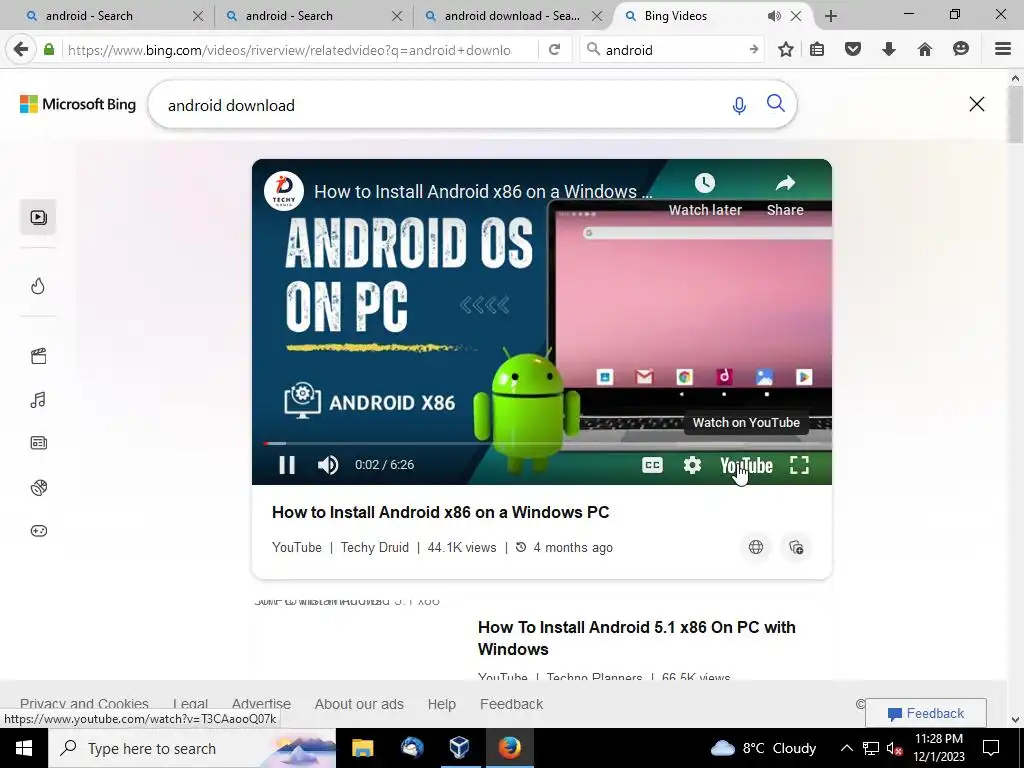Image resolution: width=1024 pixels, height=768 pixels.
Task: Show bookmarks list icon
Action: tap(817, 50)
